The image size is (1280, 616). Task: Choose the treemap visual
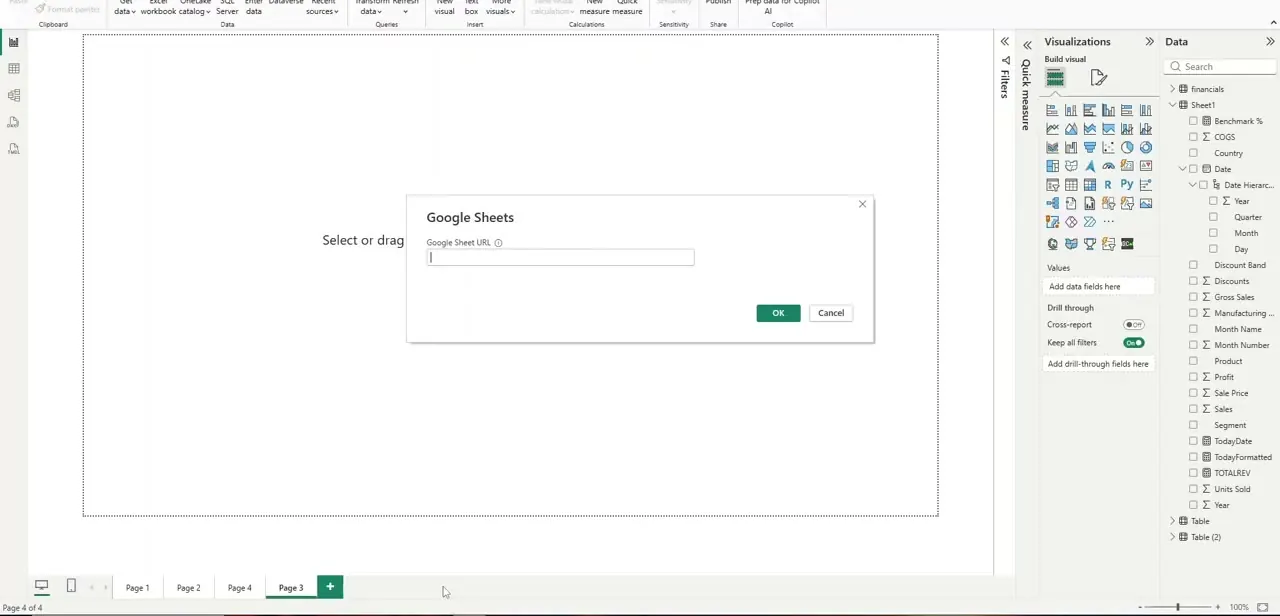pos(1052,166)
